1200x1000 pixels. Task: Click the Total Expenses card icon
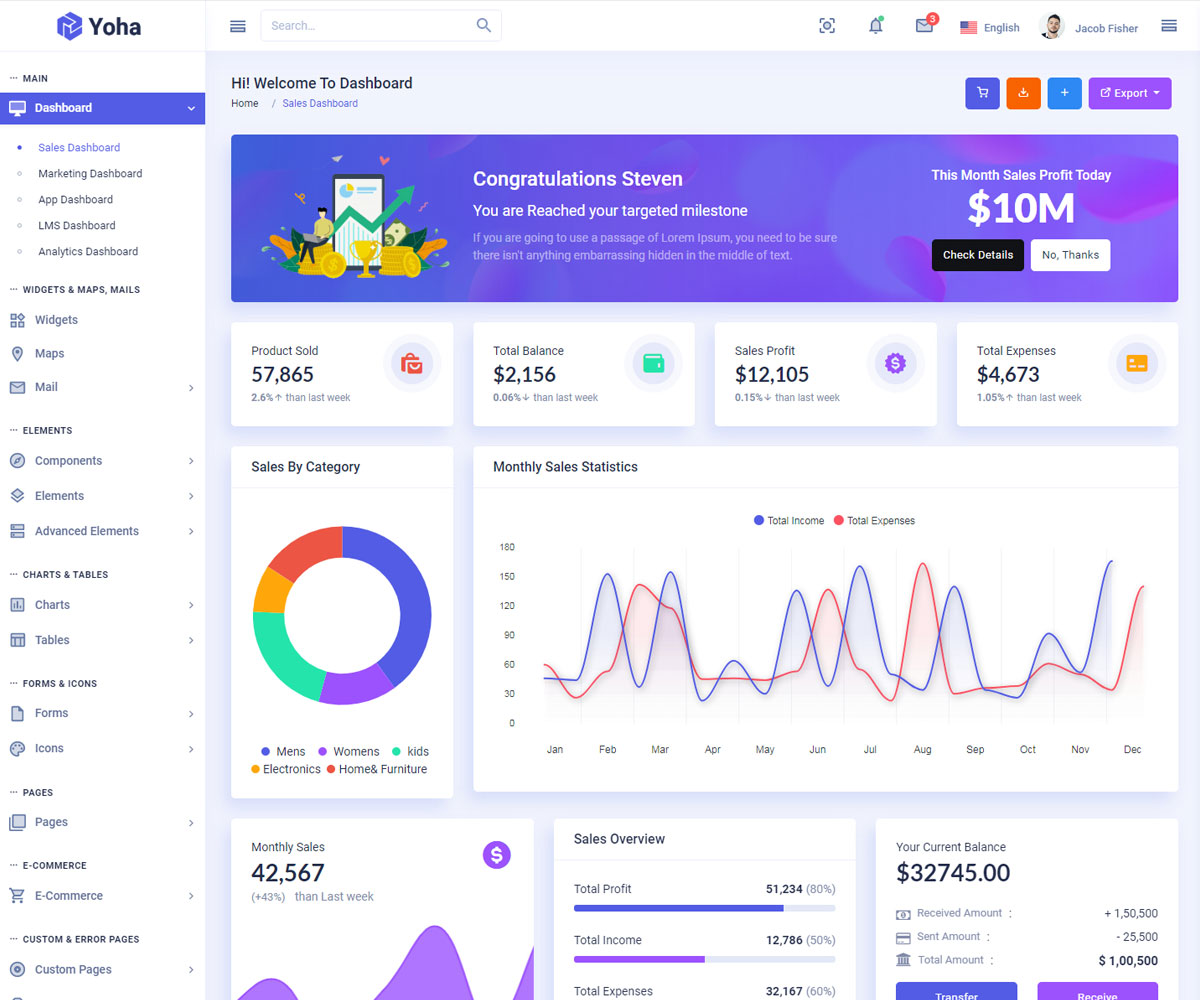coord(1137,363)
